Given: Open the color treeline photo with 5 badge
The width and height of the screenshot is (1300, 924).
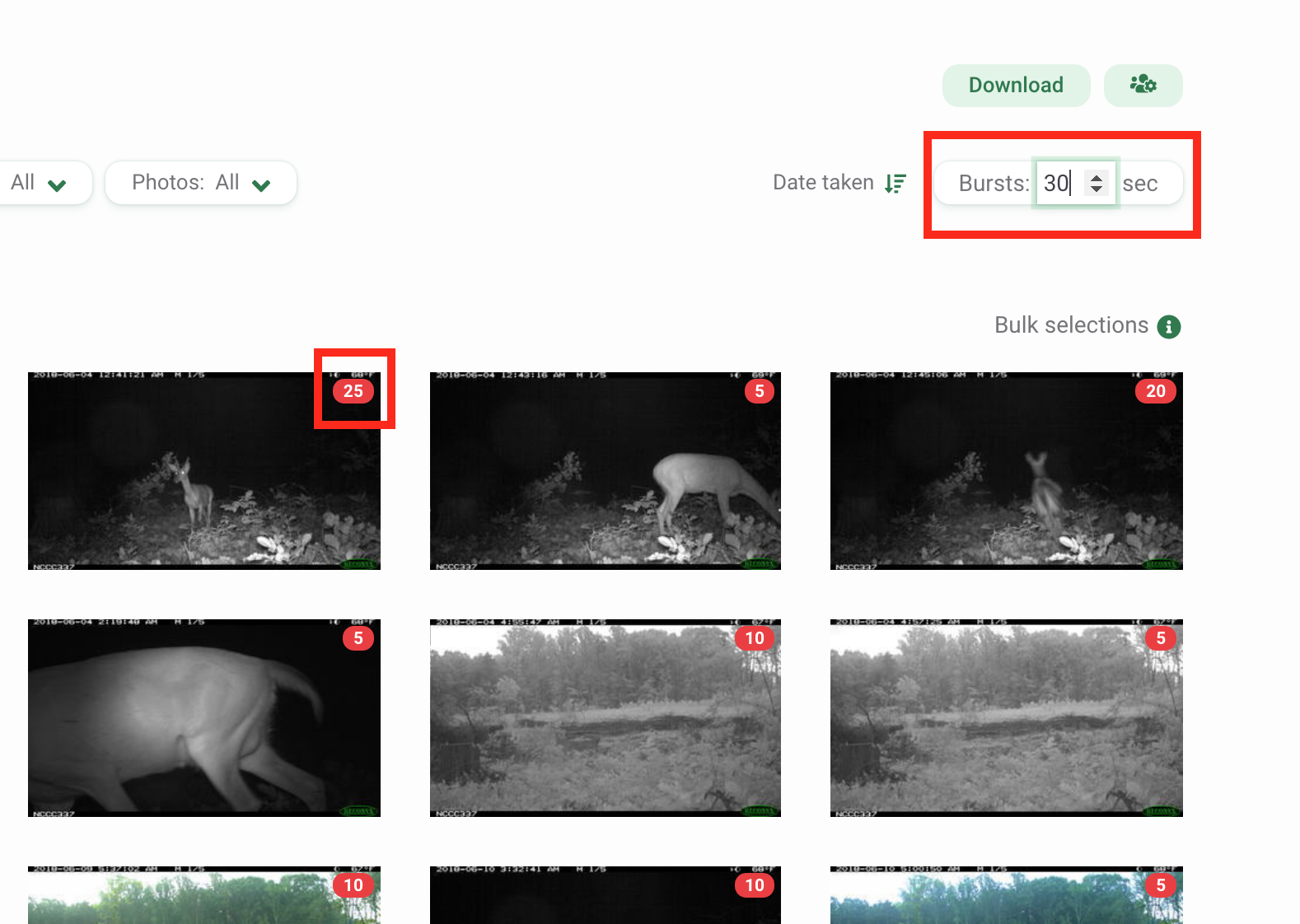Looking at the screenshot, I should pyautogui.click(x=1007, y=895).
